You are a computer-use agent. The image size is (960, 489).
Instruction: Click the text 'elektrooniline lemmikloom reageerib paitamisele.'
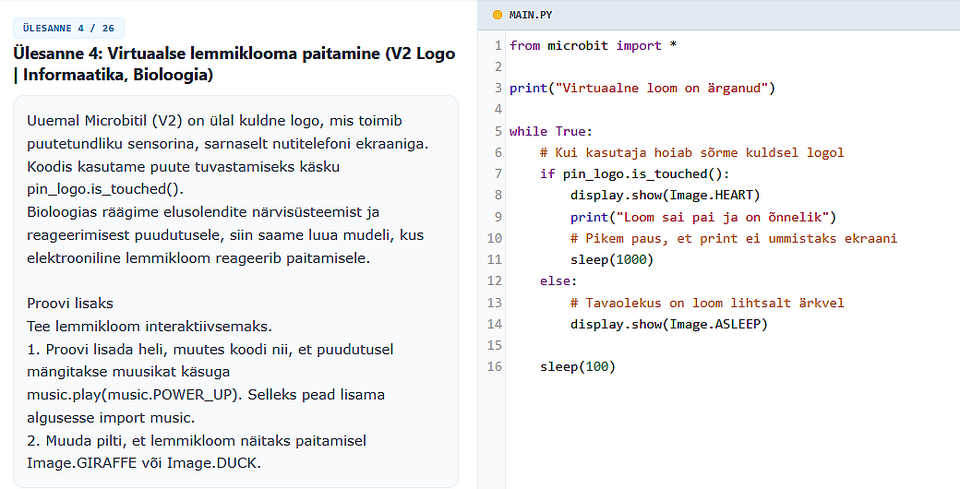(x=198, y=258)
